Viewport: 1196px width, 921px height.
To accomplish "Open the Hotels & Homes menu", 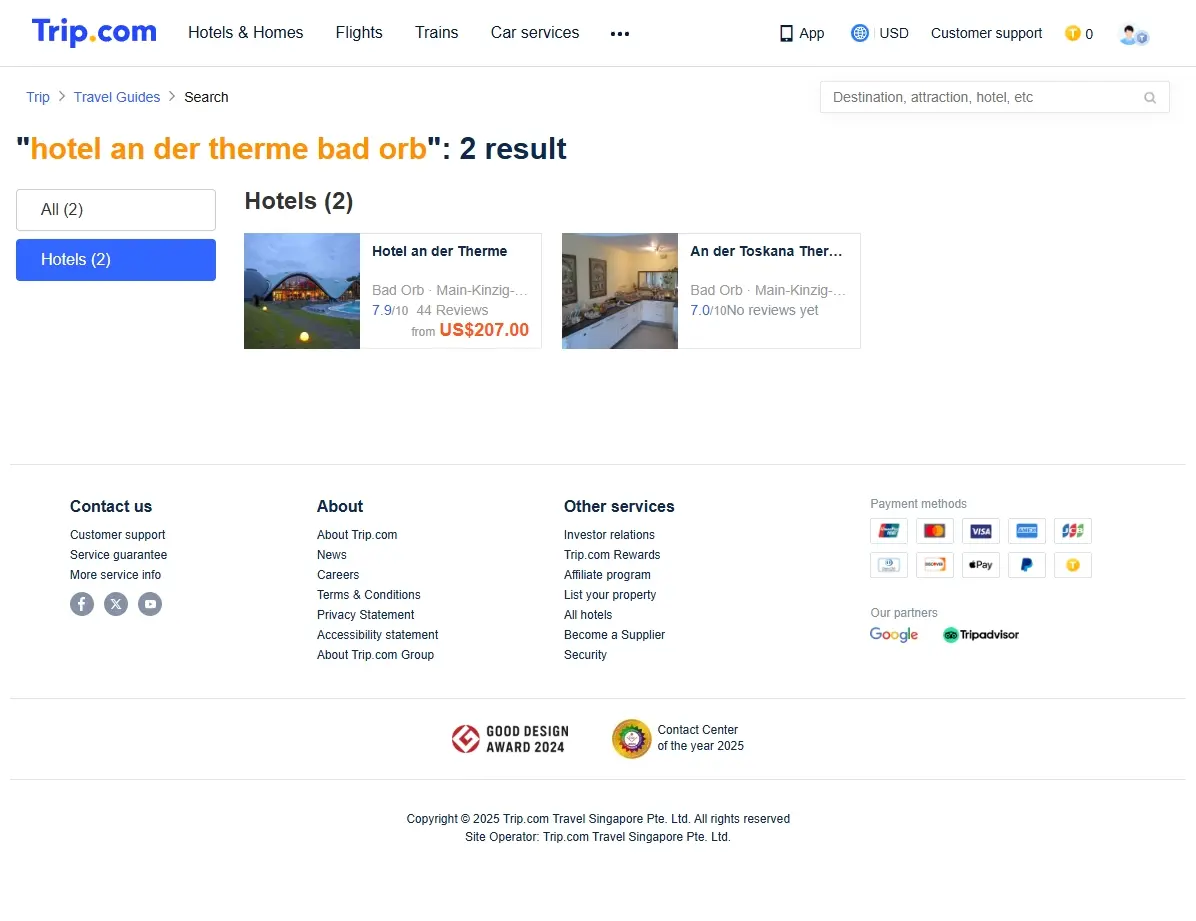I will point(246,33).
